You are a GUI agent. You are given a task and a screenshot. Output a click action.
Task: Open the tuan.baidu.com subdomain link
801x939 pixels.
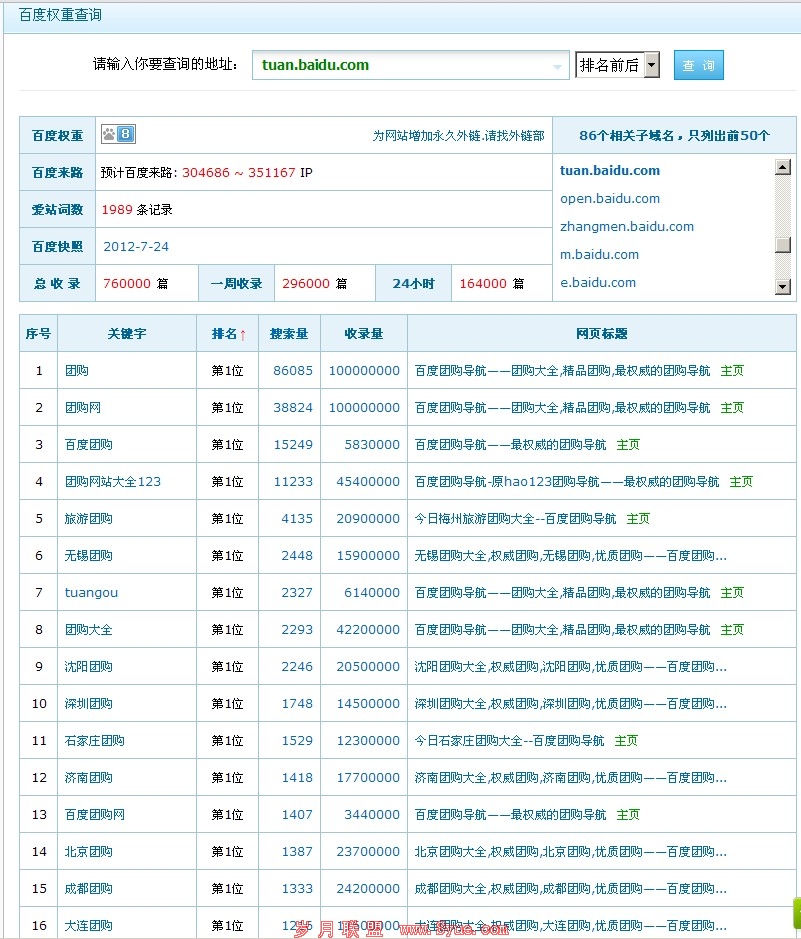609,171
